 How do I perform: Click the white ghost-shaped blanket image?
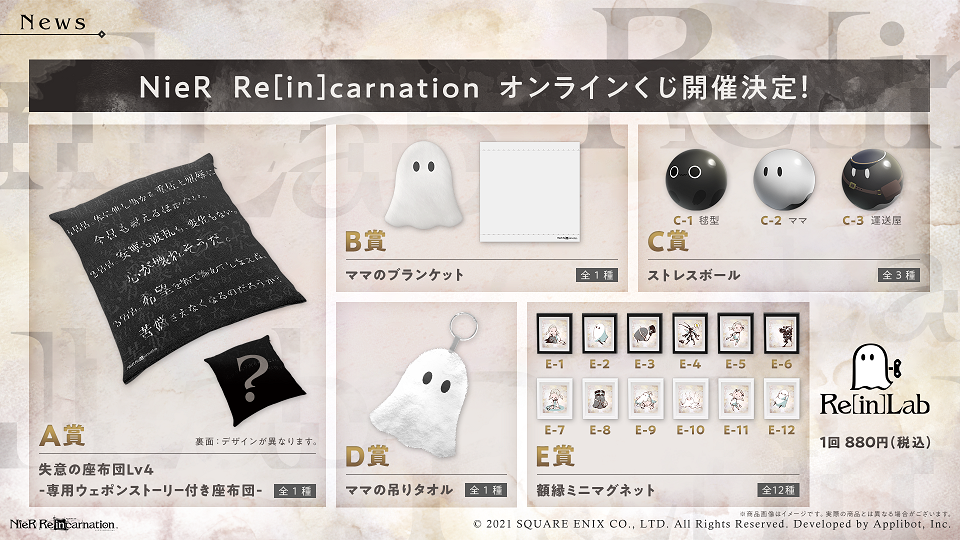(424, 185)
